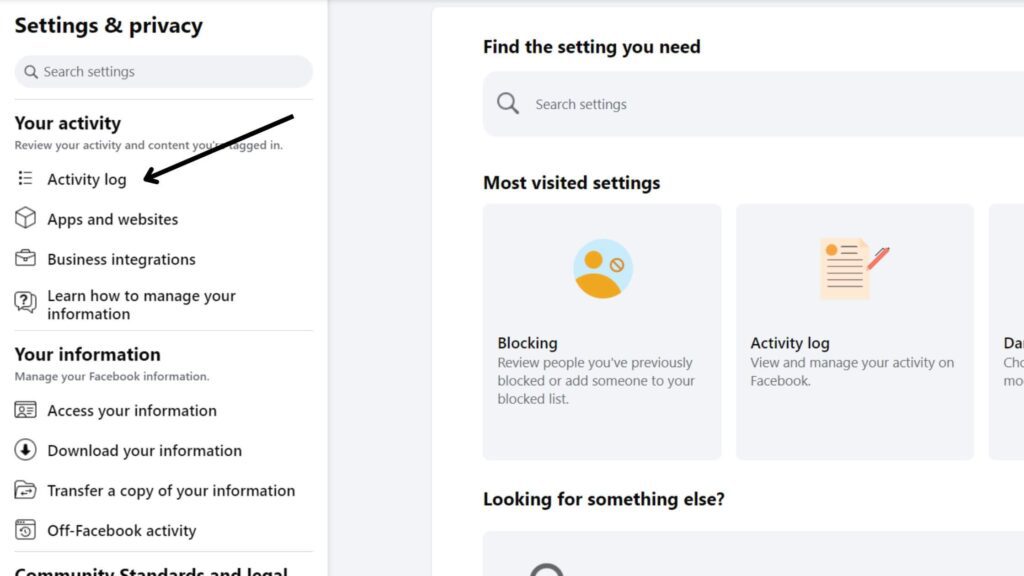Click the download arrow icon in the sidebar

pos(24,450)
